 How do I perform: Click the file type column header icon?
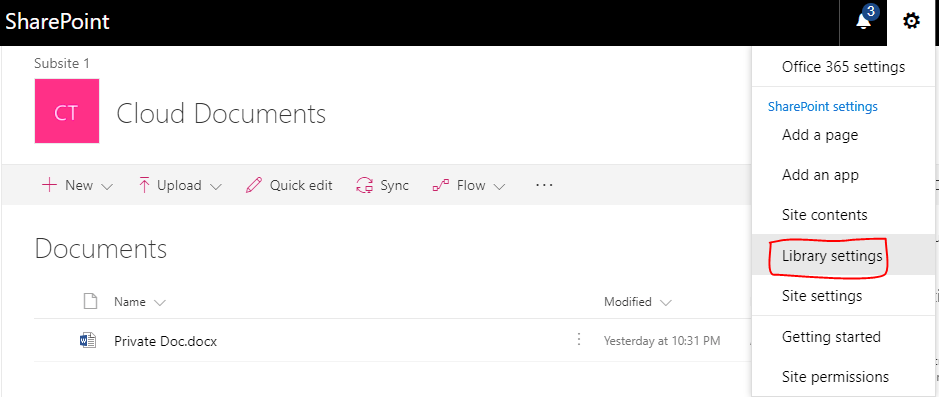pos(90,302)
